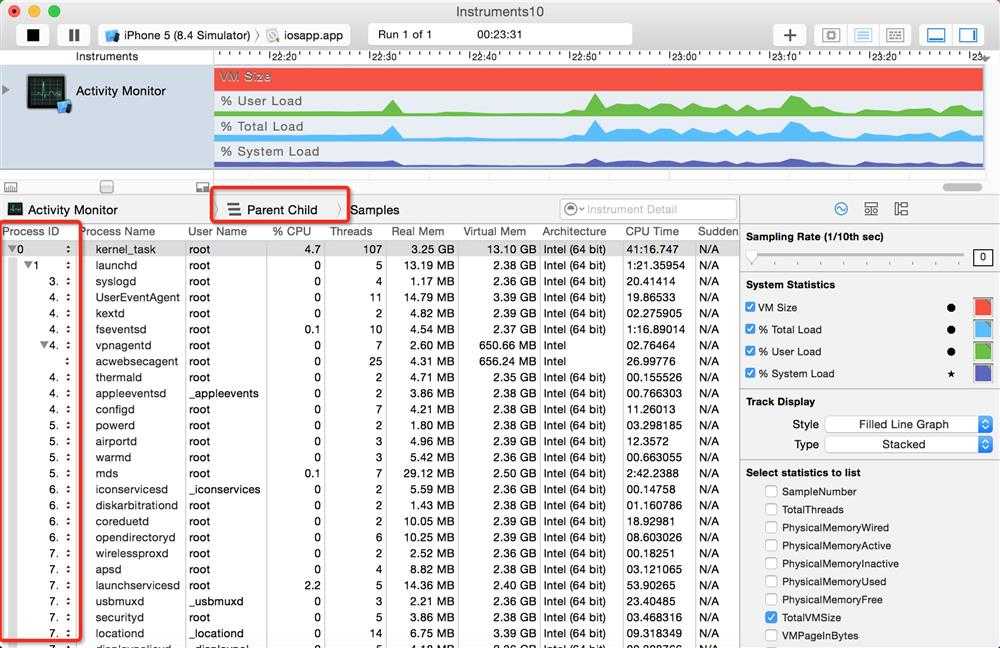Sort by the % CPU column header

click(x=291, y=231)
